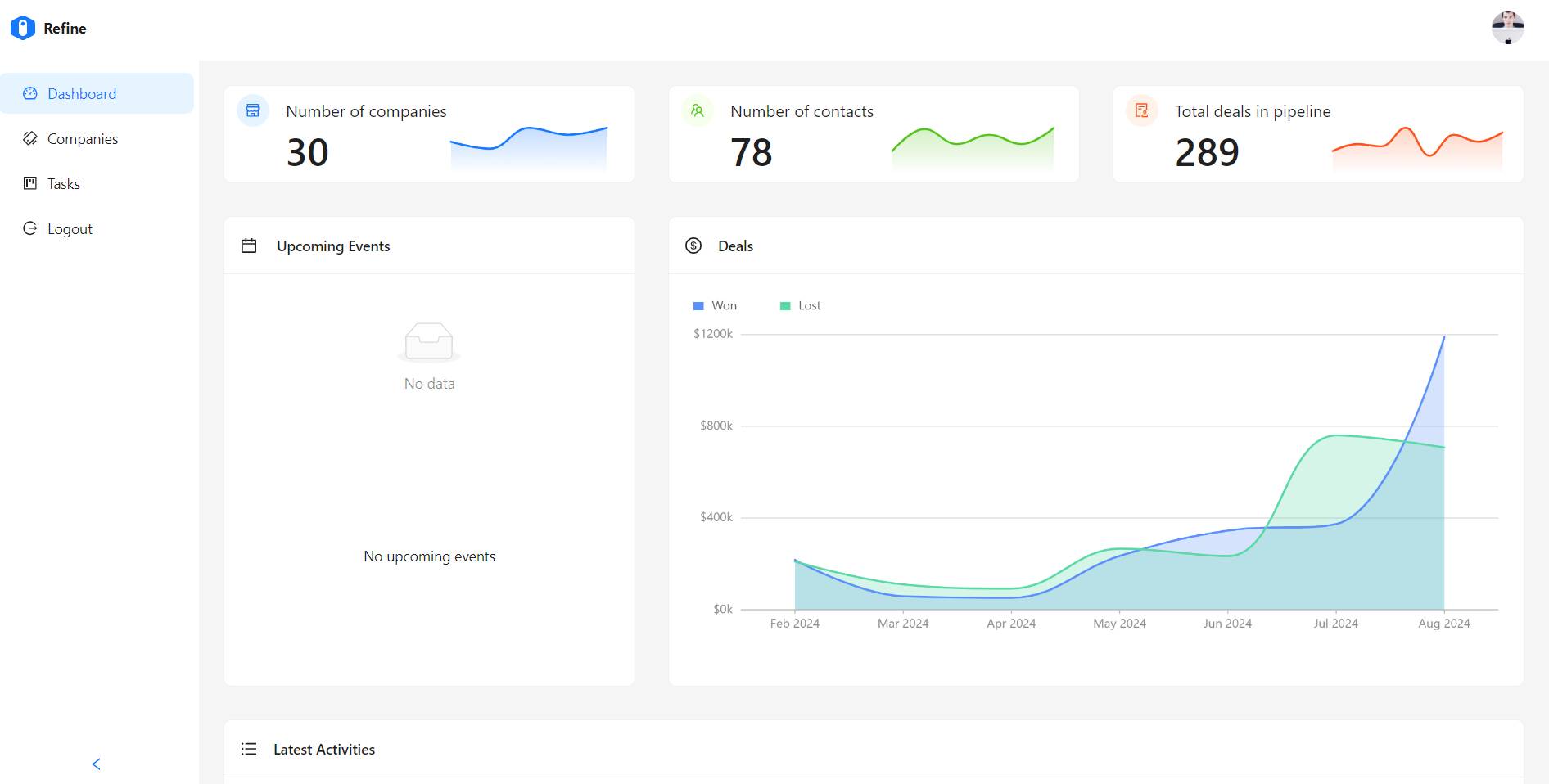Image resolution: width=1549 pixels, height=784 pixels.
Task: Click the blue companies sparkline chart
Action: click(529, 148)
